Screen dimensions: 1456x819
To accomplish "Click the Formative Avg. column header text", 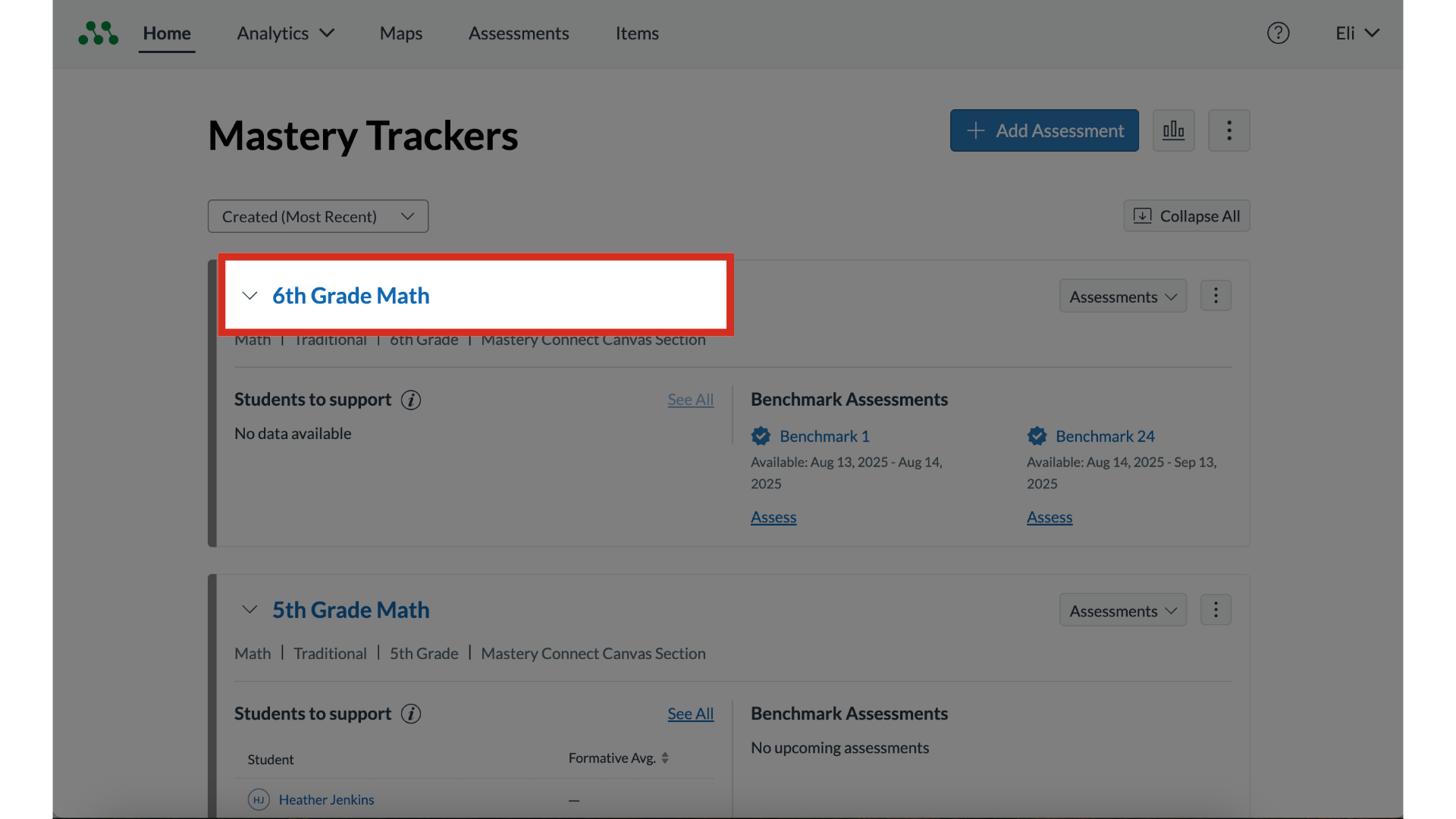I will (x=612, y=758).
